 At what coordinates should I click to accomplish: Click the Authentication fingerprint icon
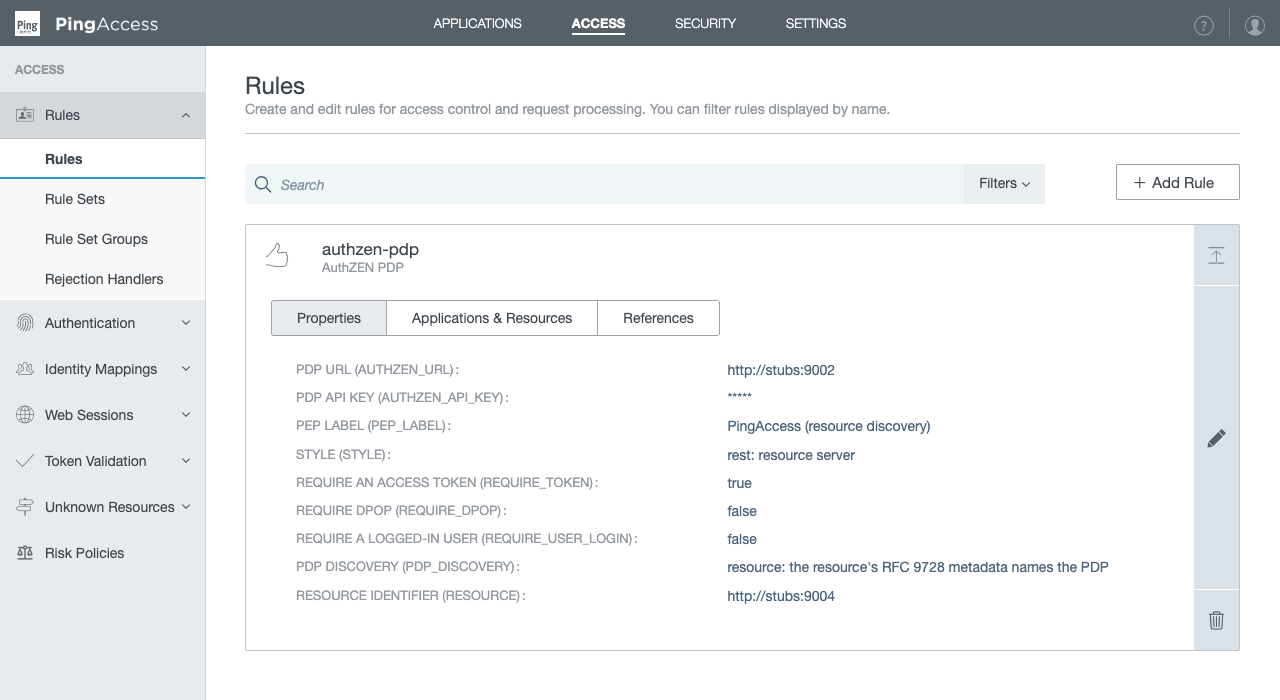point(25,323)
